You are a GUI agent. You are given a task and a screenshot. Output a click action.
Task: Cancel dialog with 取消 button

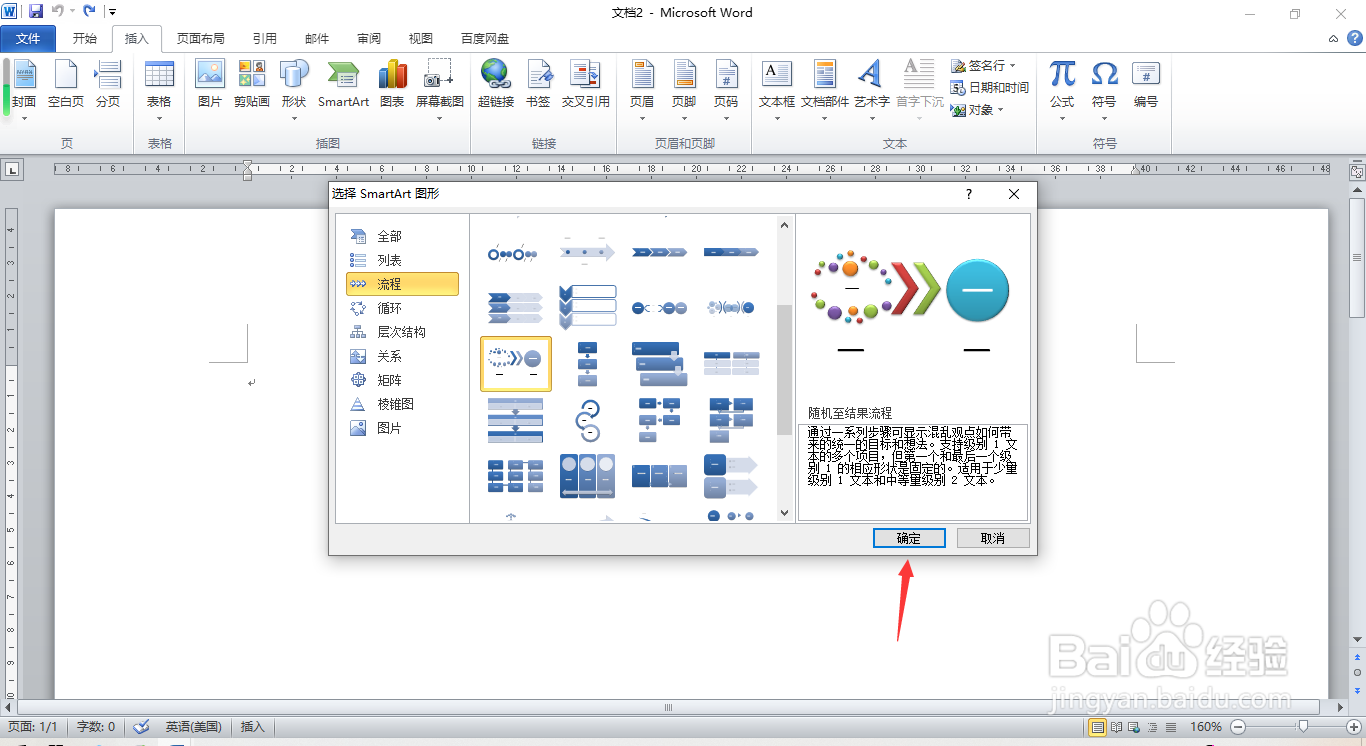993,538
